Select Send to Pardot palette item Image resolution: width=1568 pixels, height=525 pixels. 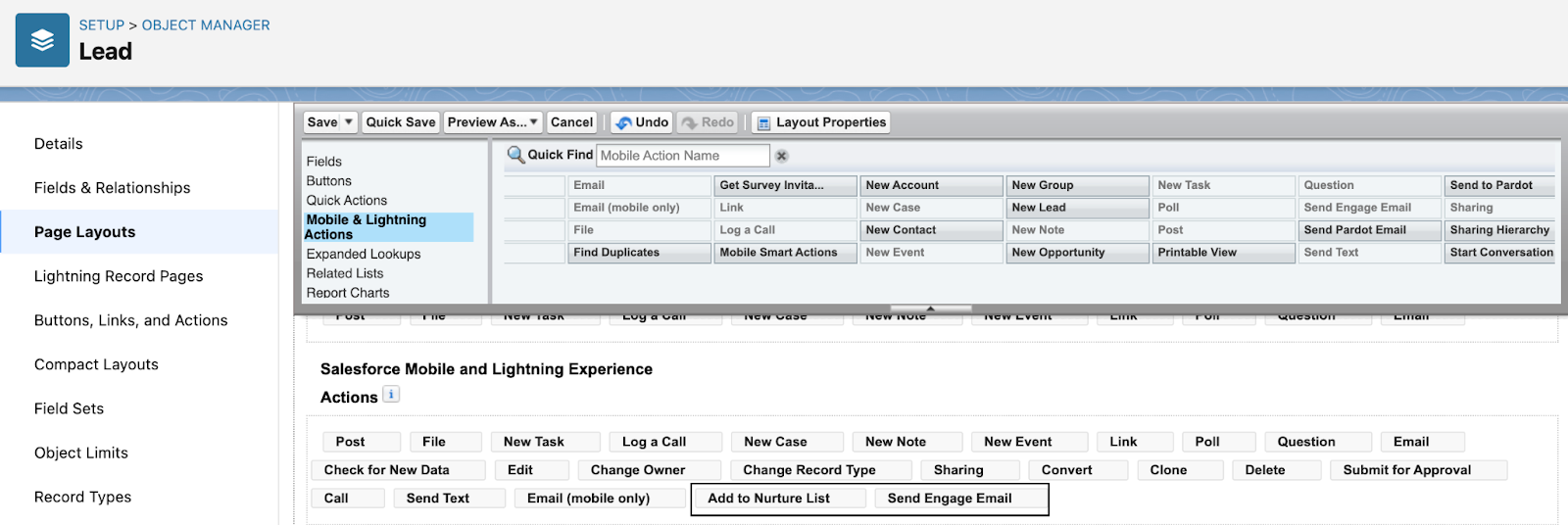(x=1499, y=185)
